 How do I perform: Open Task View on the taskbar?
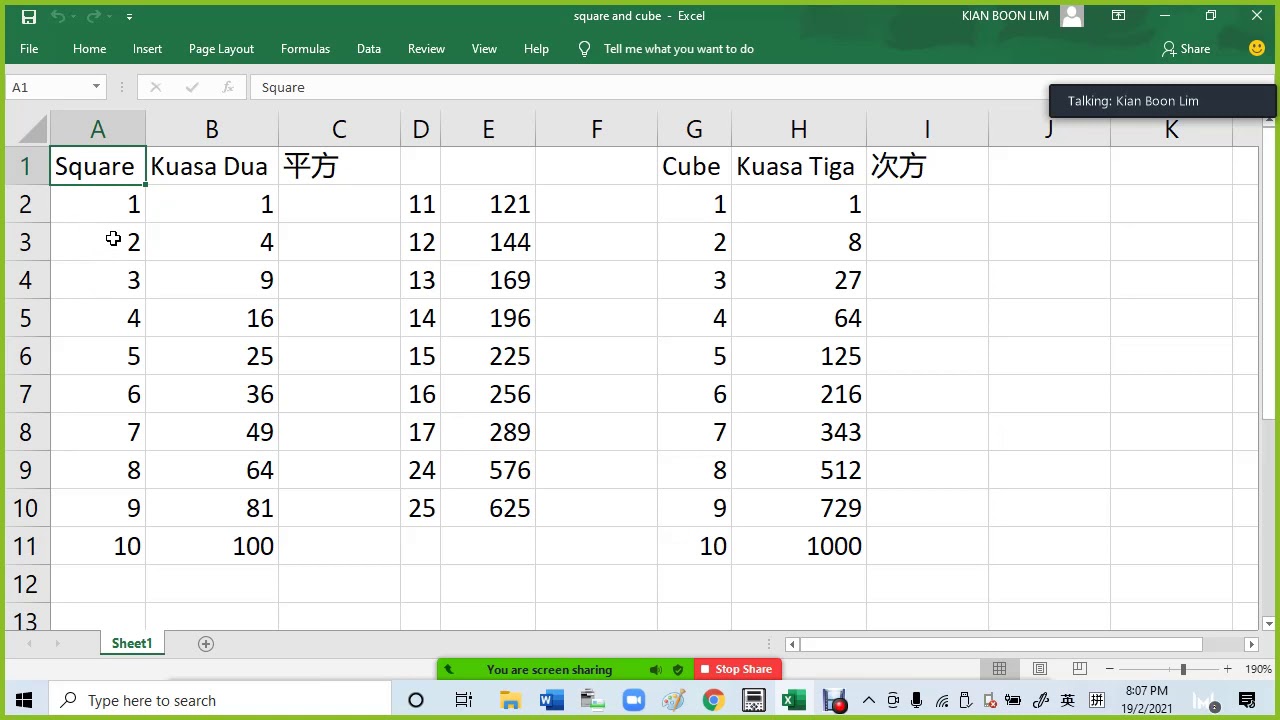pos(463,700)
